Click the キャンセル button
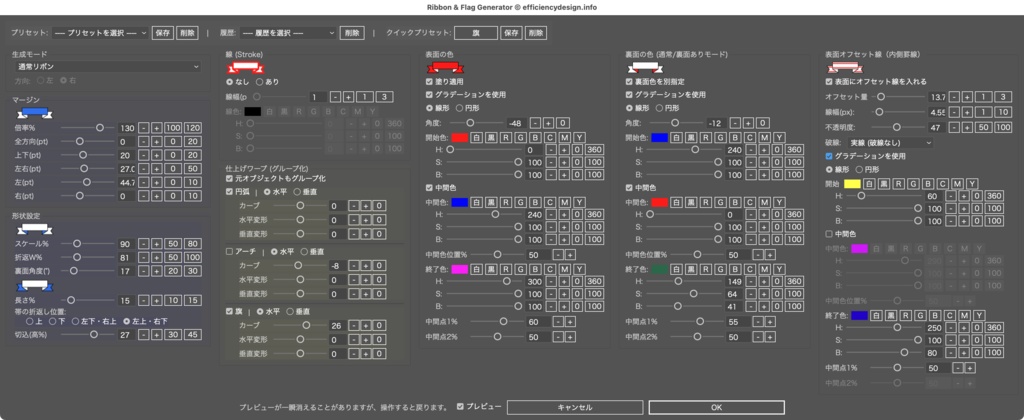The height and width of the screenshot is (420, 1024). (575, 408)
